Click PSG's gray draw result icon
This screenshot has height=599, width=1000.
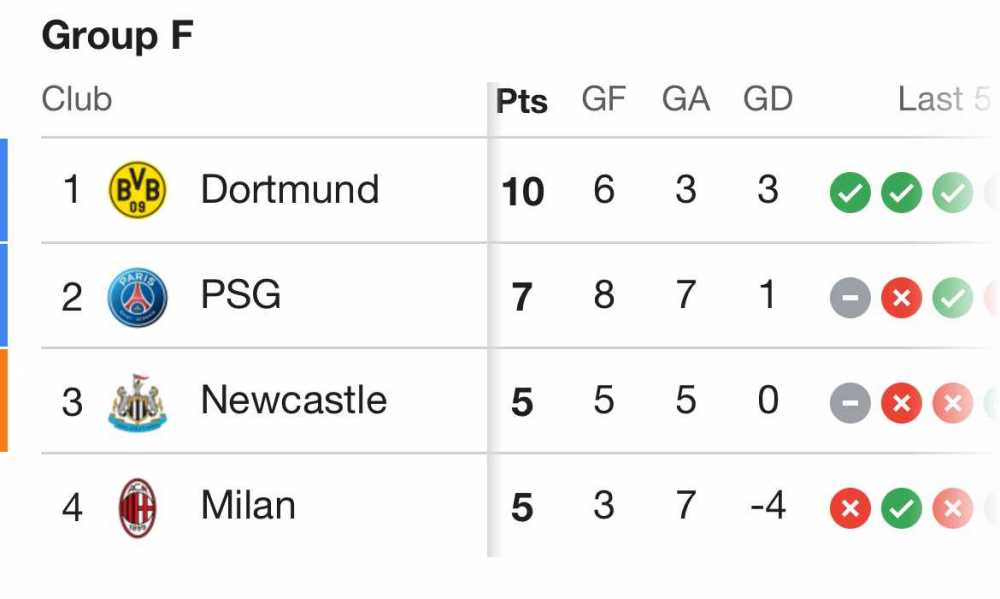coord(850,297)
